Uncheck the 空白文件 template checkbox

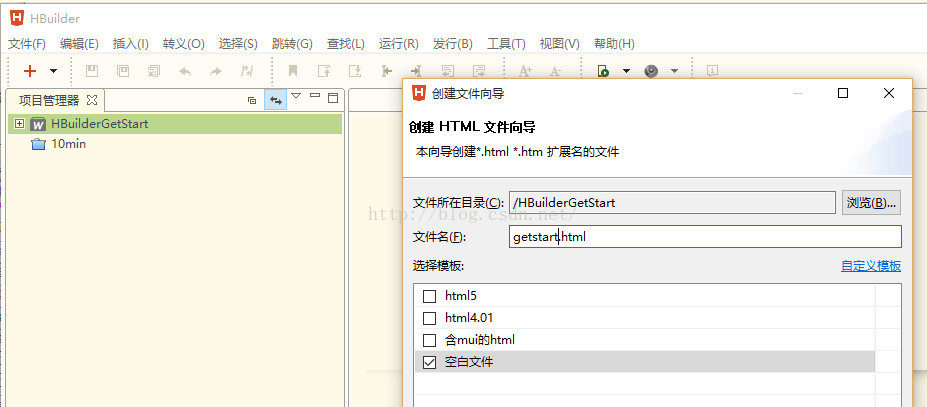430,362
